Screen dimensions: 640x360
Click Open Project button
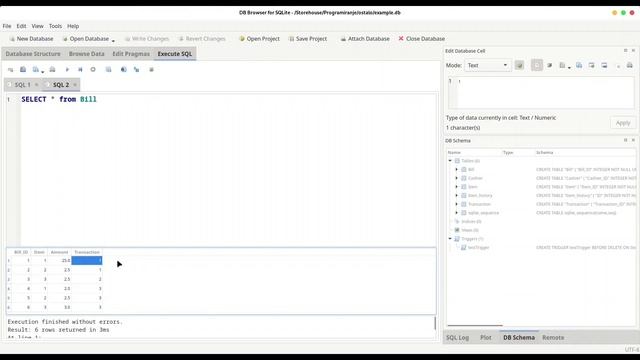coord(259,39)
